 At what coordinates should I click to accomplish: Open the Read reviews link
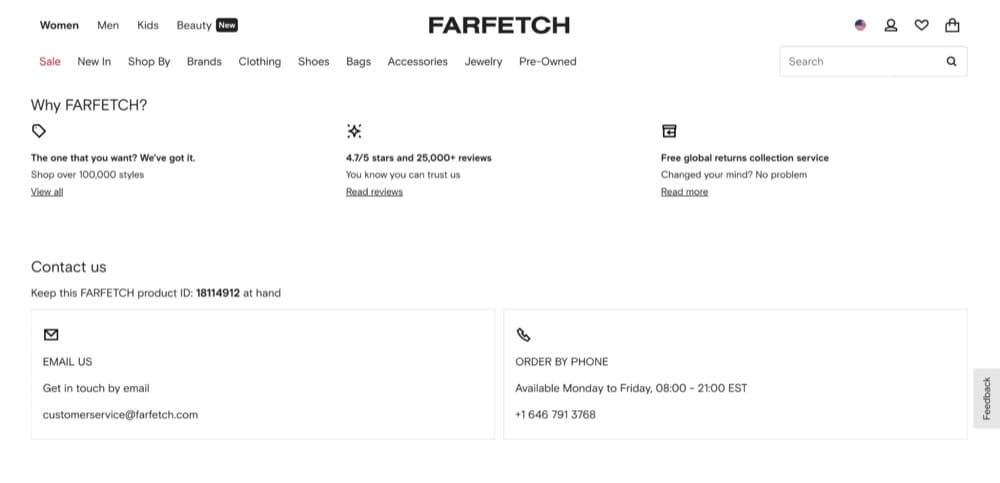click(374, 192)
